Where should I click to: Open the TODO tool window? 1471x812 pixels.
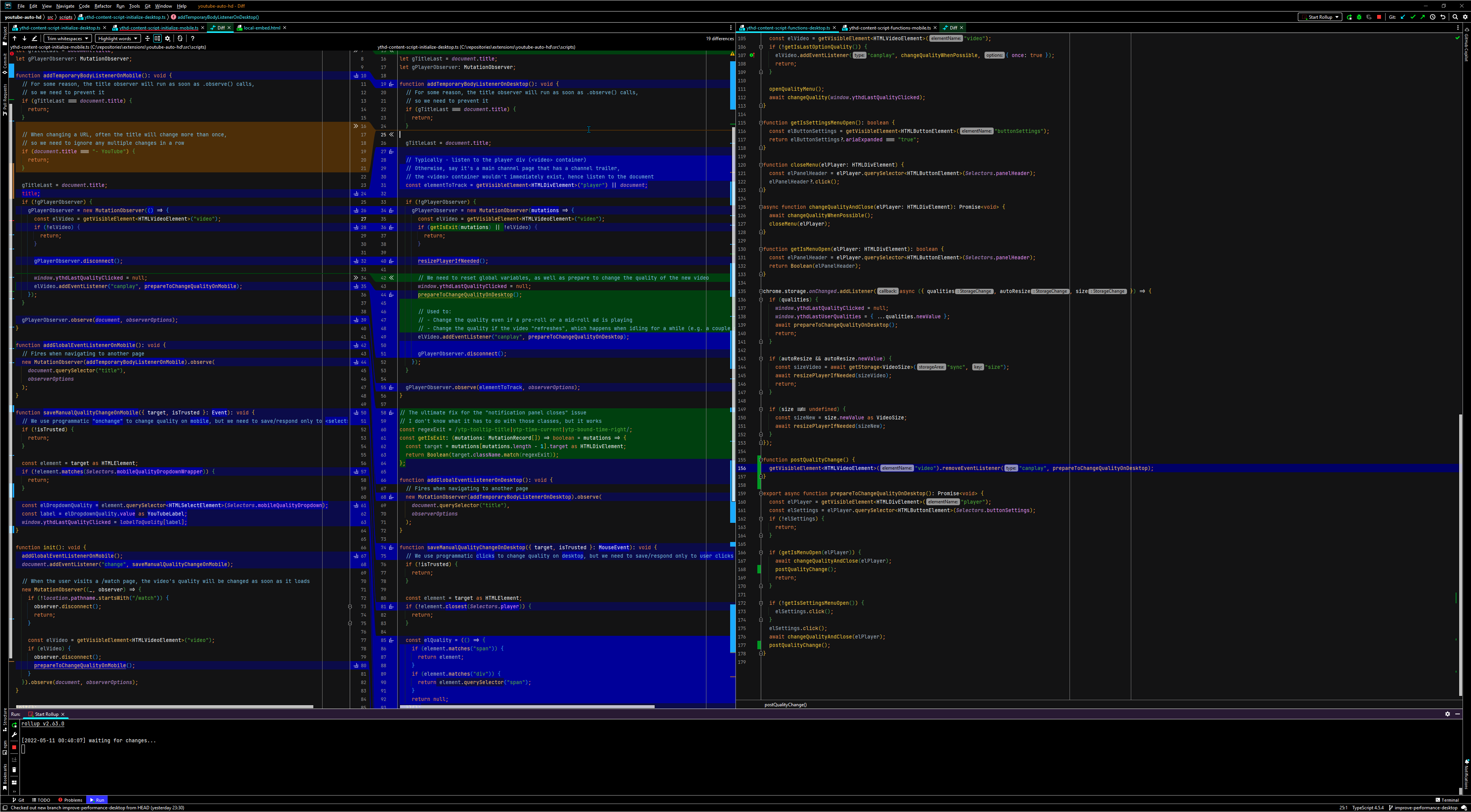(x=41, y=800)
